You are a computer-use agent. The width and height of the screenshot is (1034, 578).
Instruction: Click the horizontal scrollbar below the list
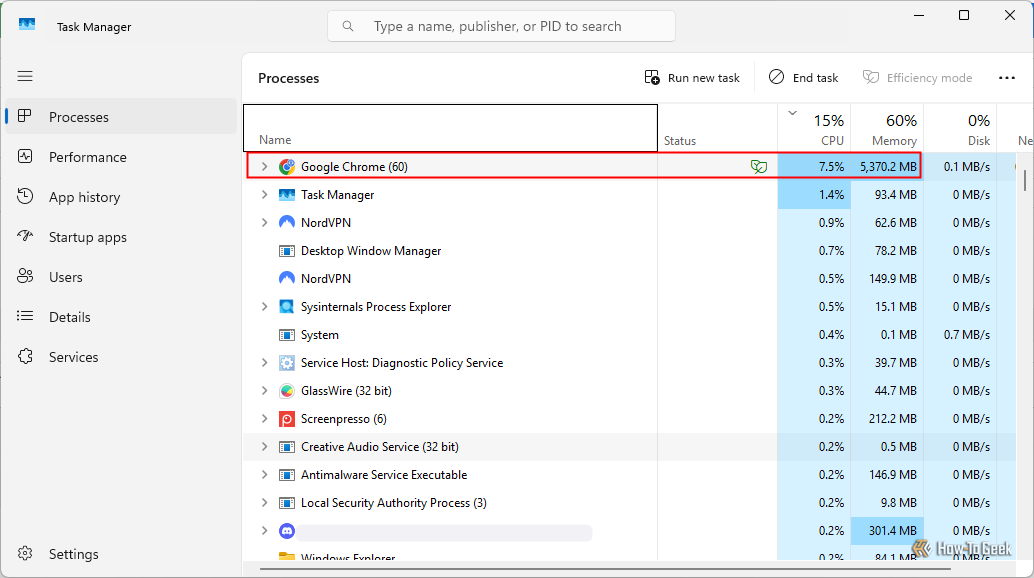605,568
